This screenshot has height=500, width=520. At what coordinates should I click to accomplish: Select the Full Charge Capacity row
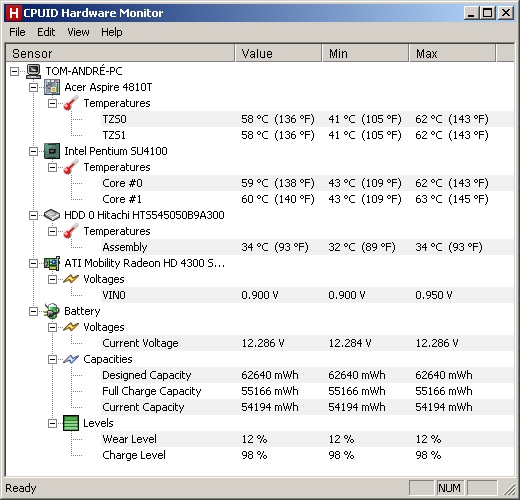click(307, 391)
